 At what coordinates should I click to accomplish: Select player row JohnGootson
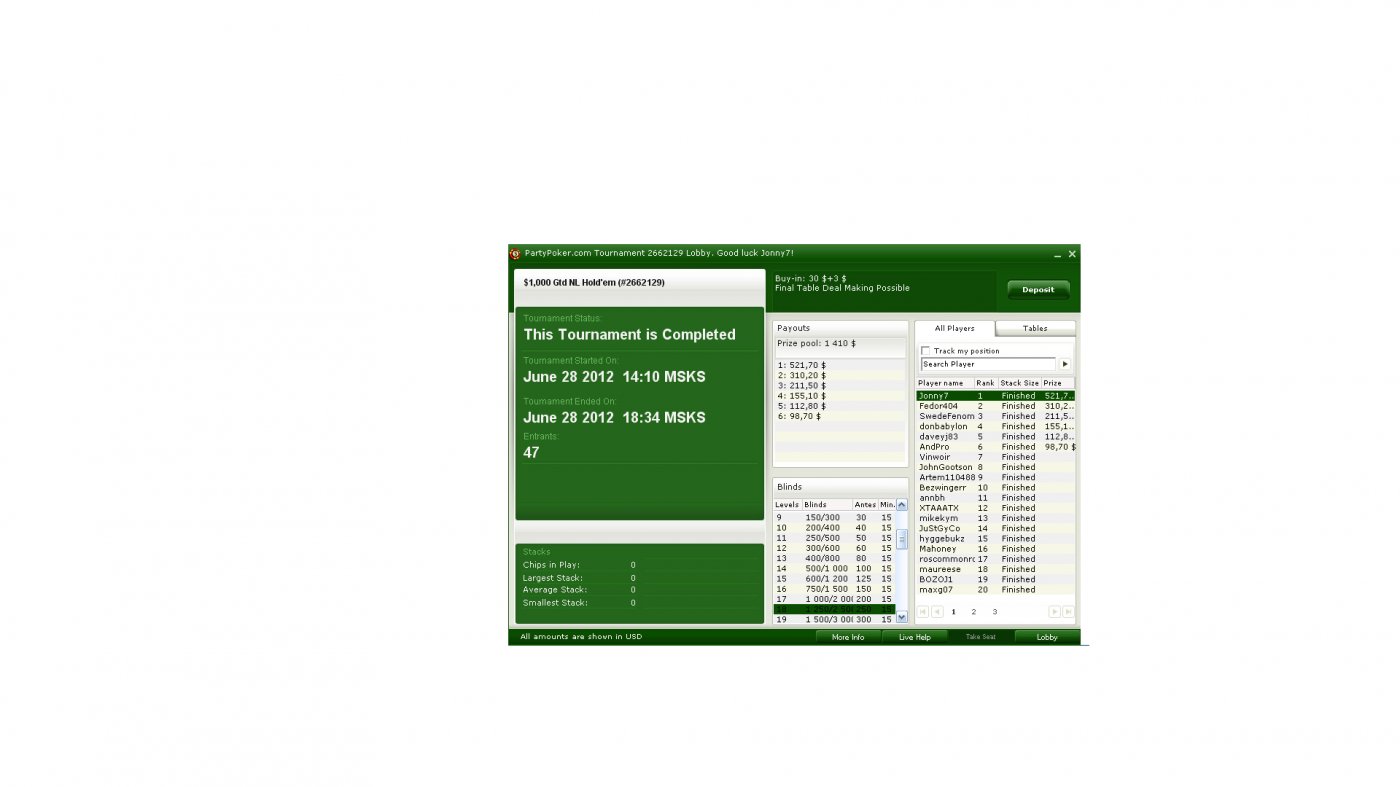[x=996, y=467]
